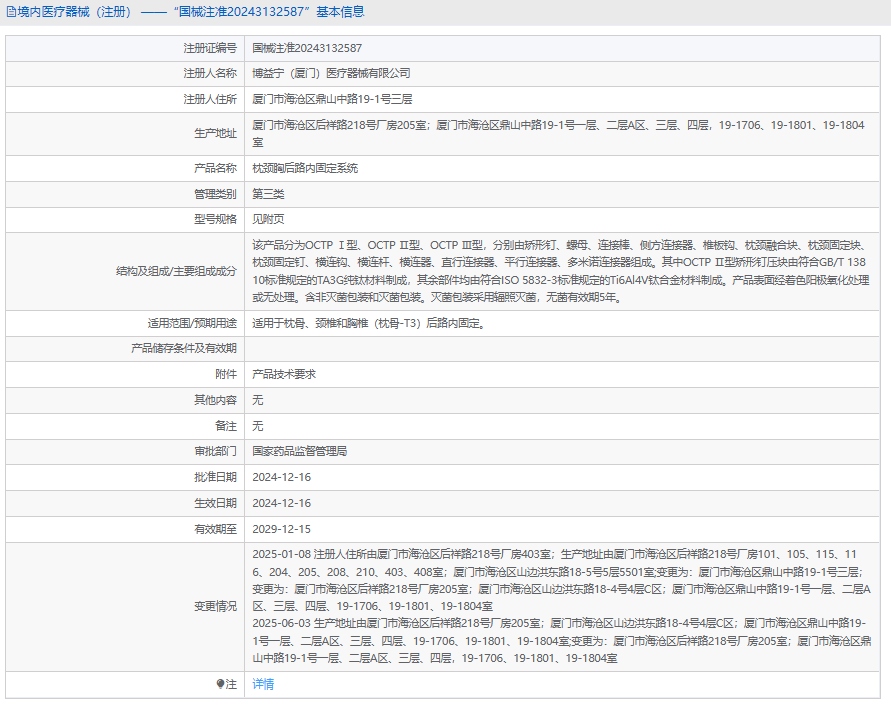
Task: Select product name 枕颈胸后路内固定系统
Action: tap(305, 168)
